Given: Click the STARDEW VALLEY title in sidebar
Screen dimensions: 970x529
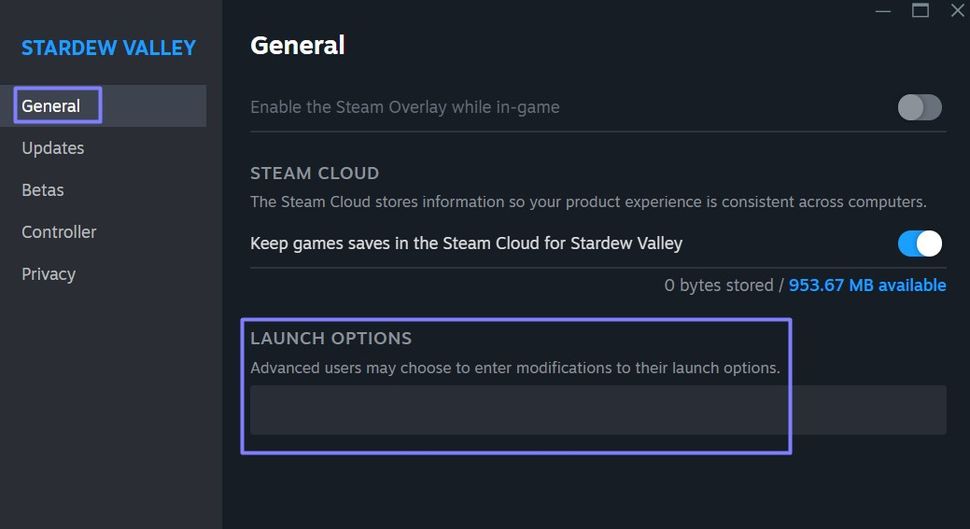Looking at the screenshot, I should (109, 48).
